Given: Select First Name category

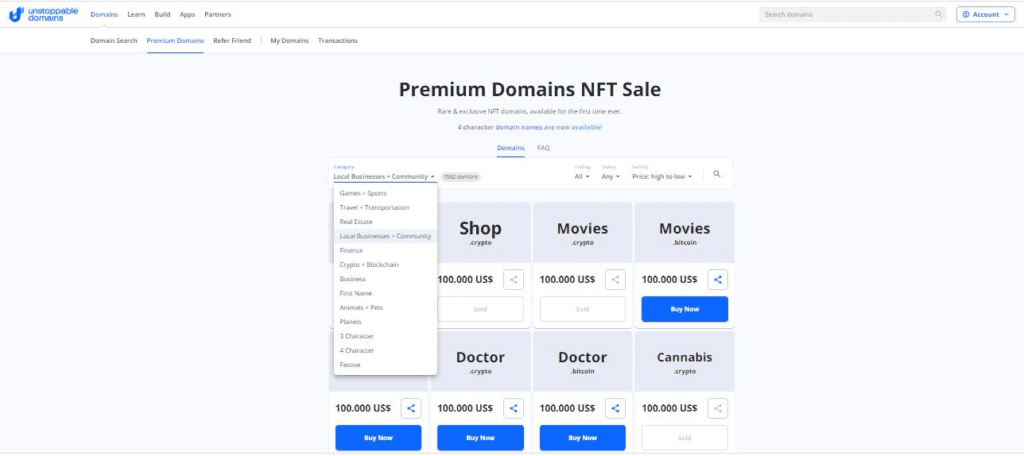Looking at the screenshot, I should (x=385, y=293).
